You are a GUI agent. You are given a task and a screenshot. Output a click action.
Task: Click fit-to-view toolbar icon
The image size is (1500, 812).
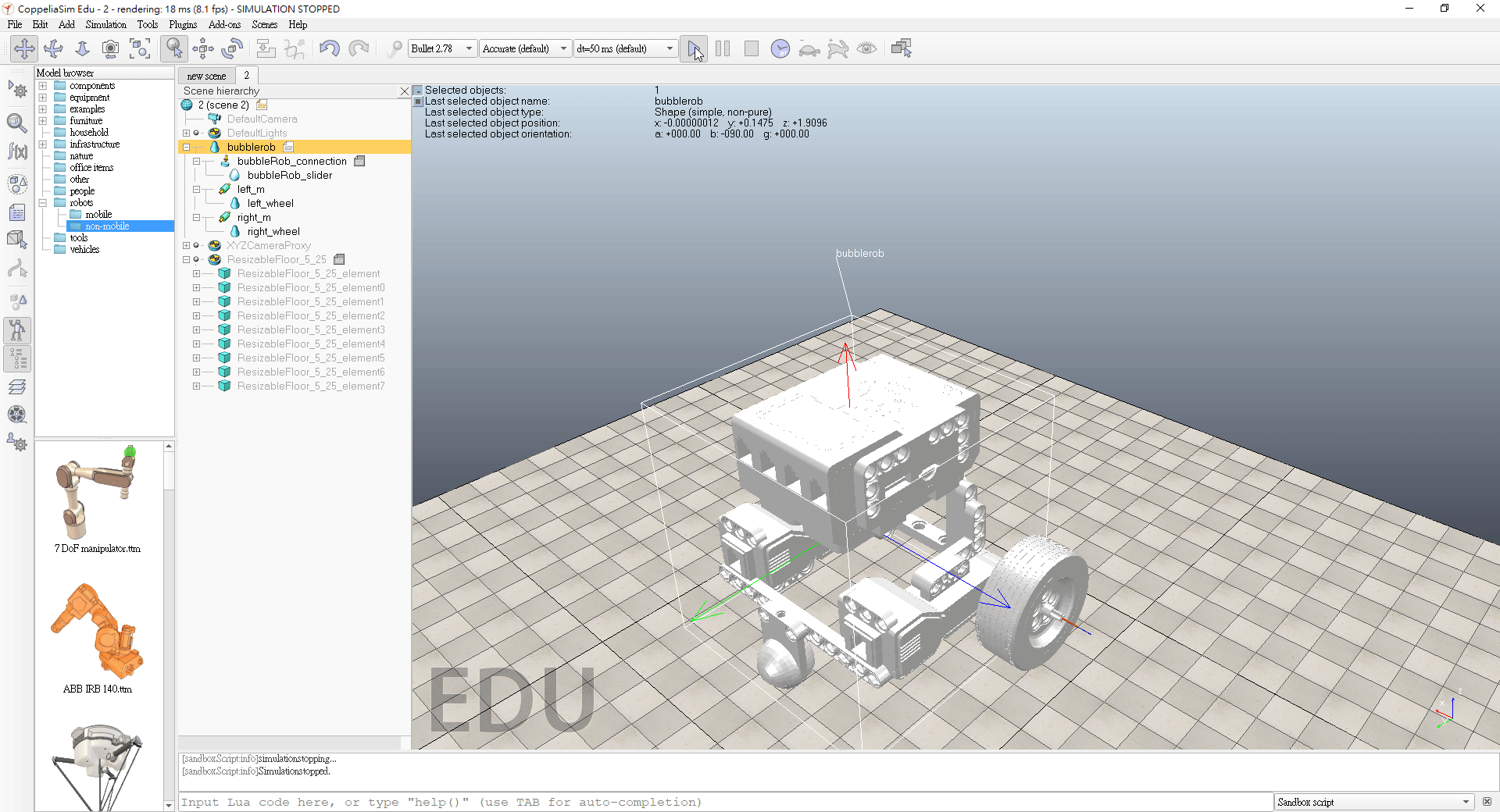tap(141, 48)
